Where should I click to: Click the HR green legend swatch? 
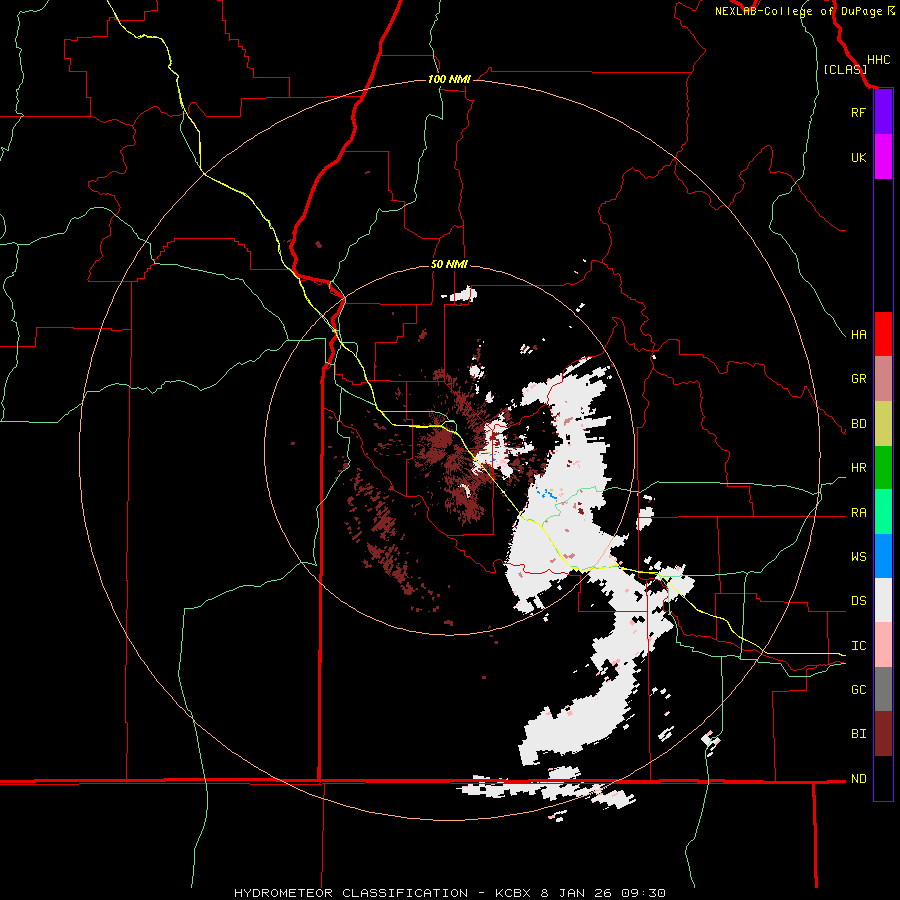pyautogui.click(x=883, y=468)
